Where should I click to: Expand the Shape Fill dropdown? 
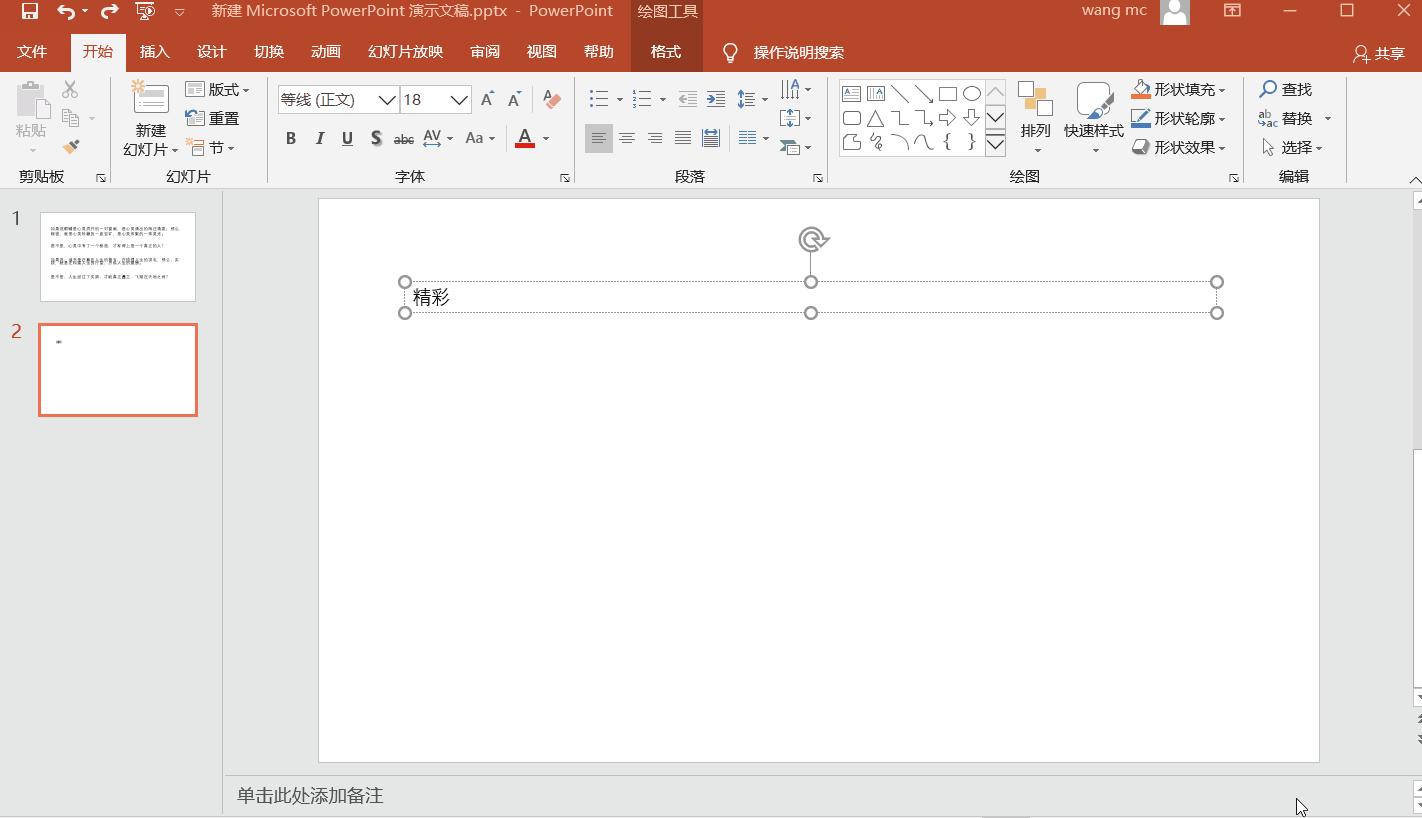pyautogui.click(x=1222, y=90)
